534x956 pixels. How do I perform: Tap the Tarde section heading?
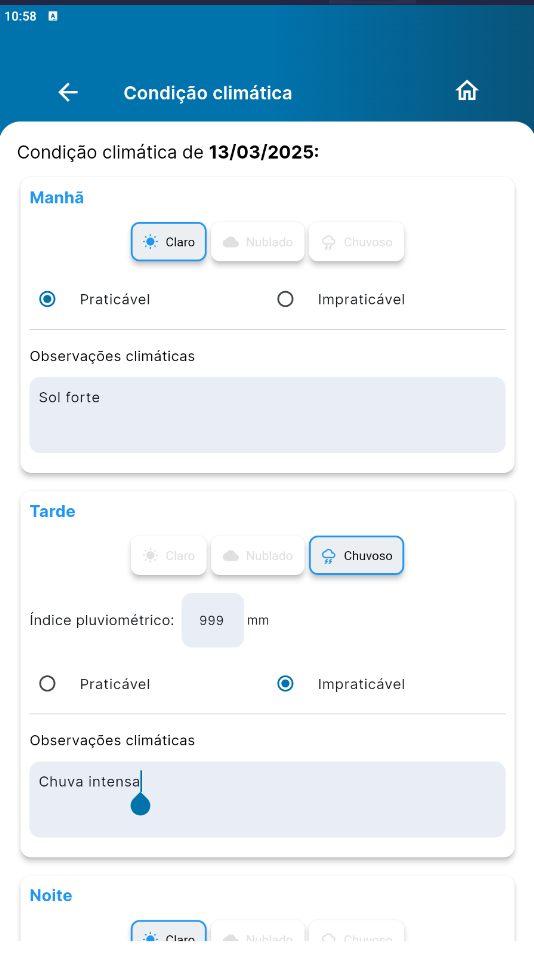click(52, 511)
